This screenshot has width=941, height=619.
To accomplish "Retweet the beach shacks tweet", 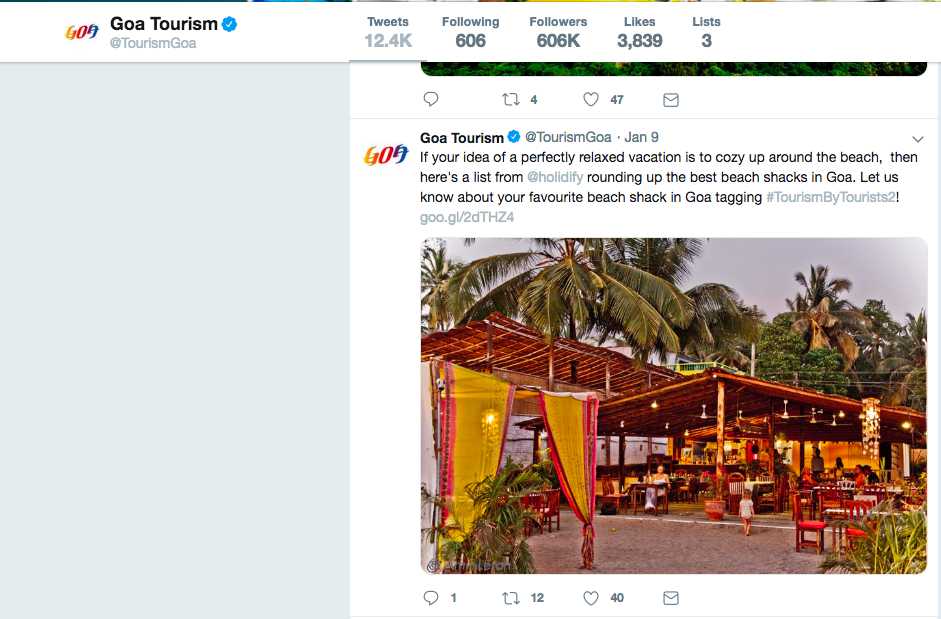I will [511, 597].
